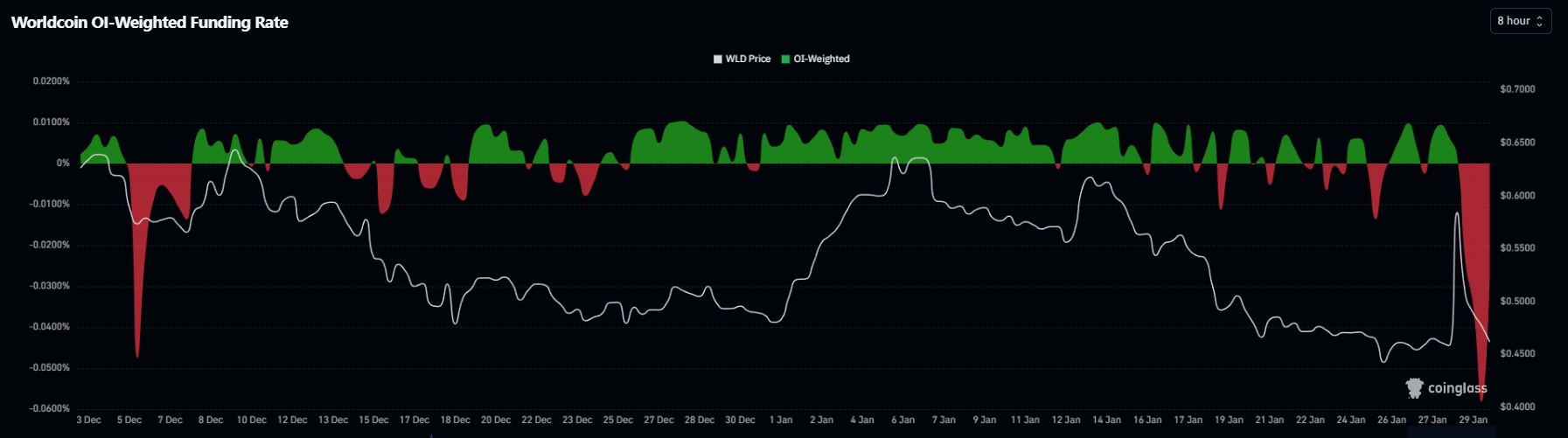The image size is (1568, 438).
Task: Open the 8 hour interval dropdown
Action: [x=1520, y=21]
